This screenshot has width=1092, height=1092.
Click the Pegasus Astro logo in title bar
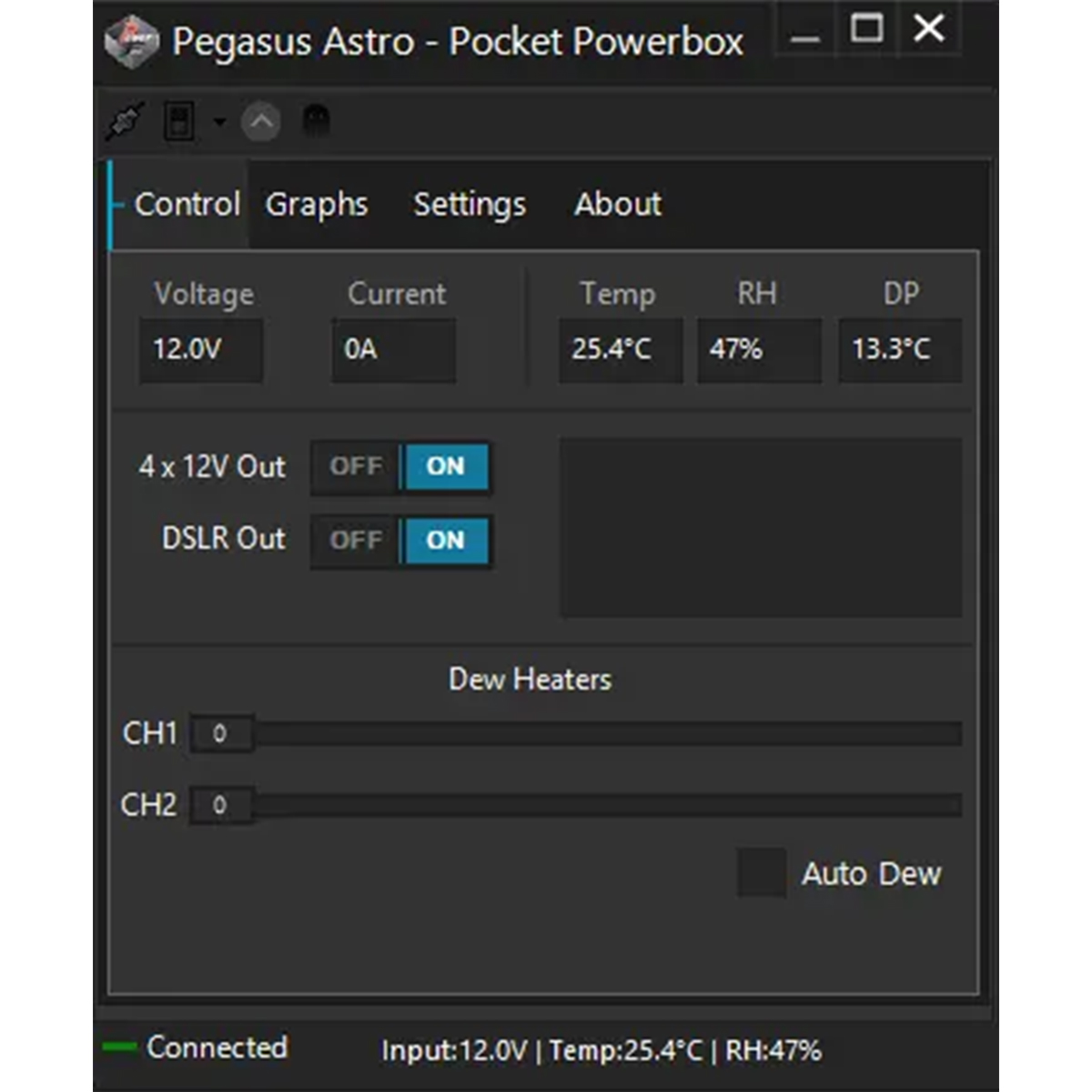pos(132,42)
